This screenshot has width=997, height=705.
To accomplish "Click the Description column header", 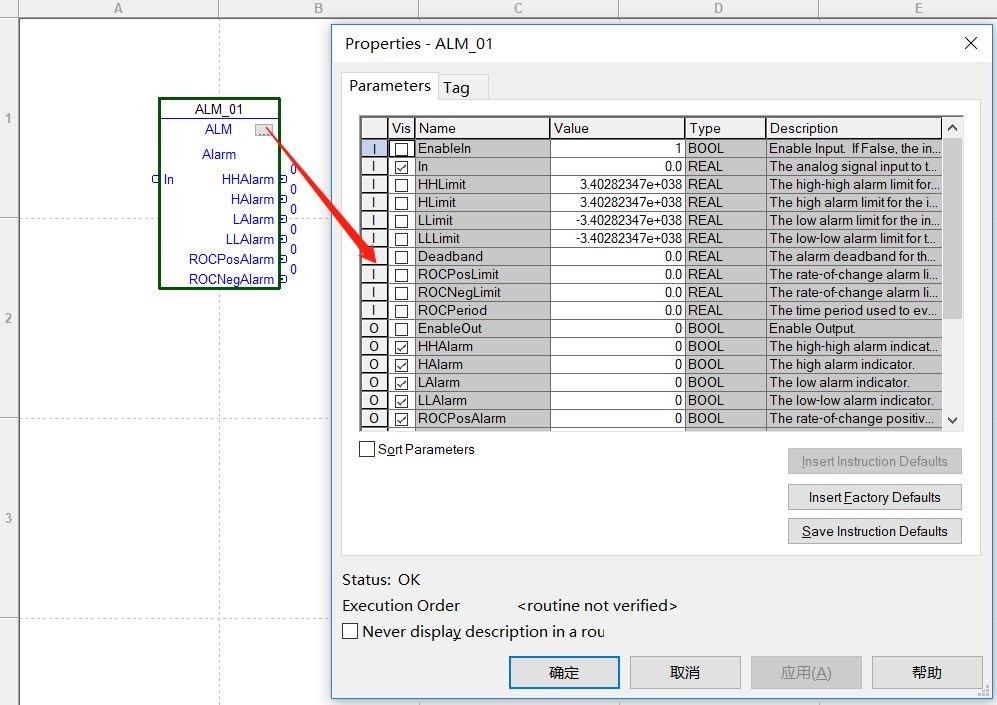I will click(854, 128).
